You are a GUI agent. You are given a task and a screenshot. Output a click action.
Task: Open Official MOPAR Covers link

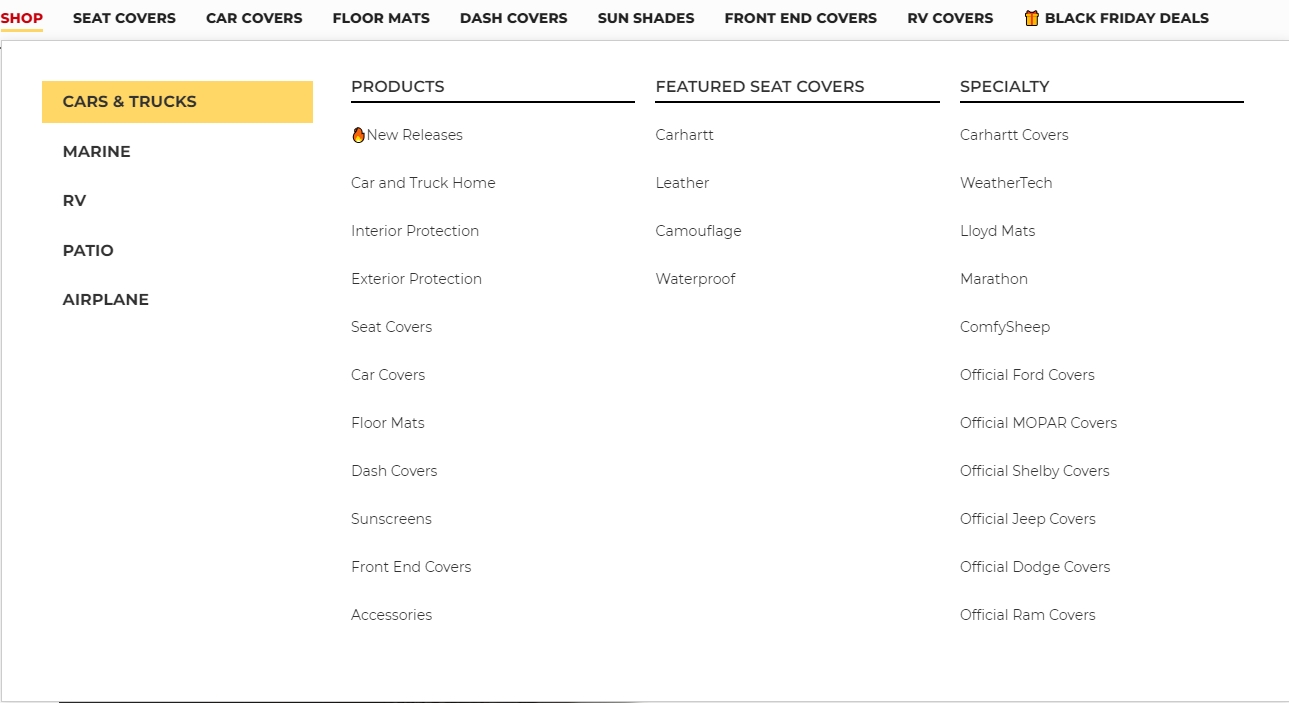click(1038, 423)
